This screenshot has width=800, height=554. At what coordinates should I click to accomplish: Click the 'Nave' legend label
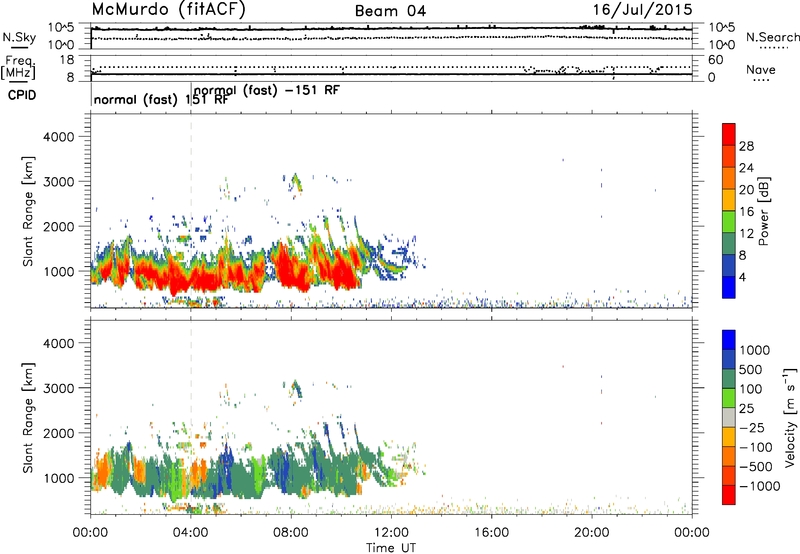761,70
